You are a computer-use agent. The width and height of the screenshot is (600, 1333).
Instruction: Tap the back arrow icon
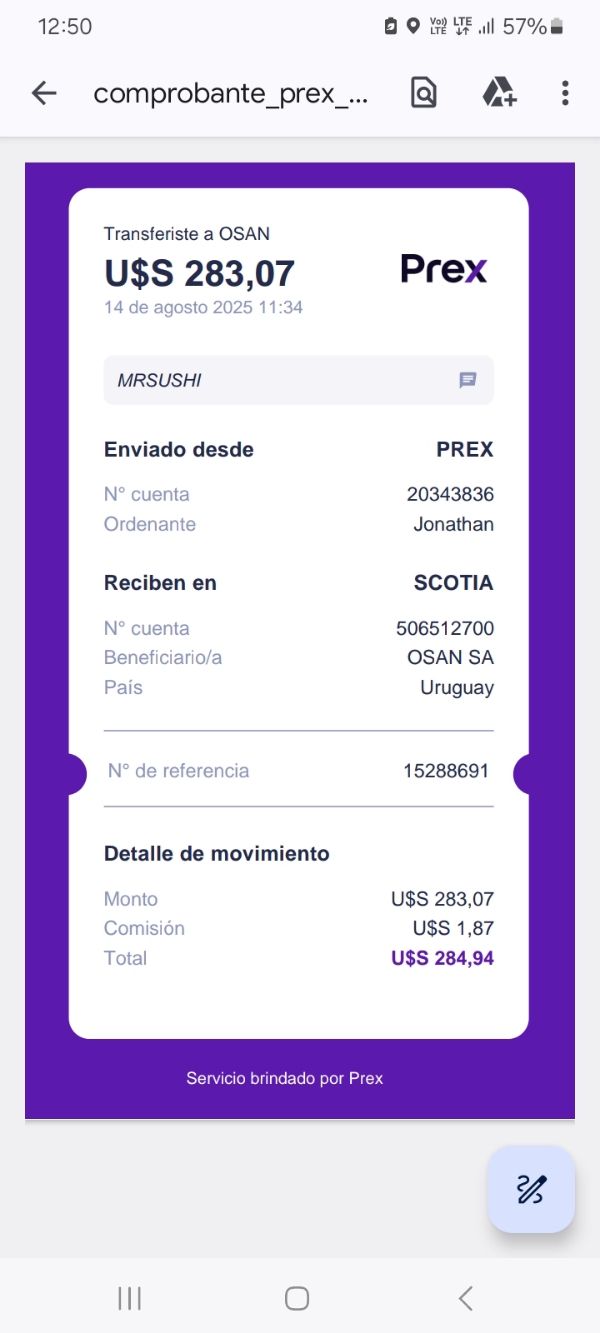click(x=44, y=94)
